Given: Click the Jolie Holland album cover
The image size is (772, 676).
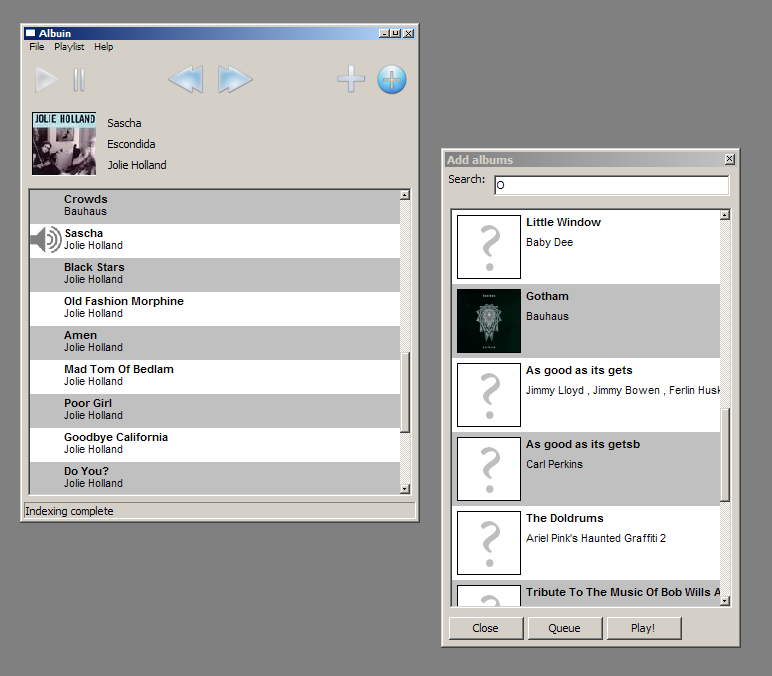Looking at the screenshot, I should tap(64, 143).
